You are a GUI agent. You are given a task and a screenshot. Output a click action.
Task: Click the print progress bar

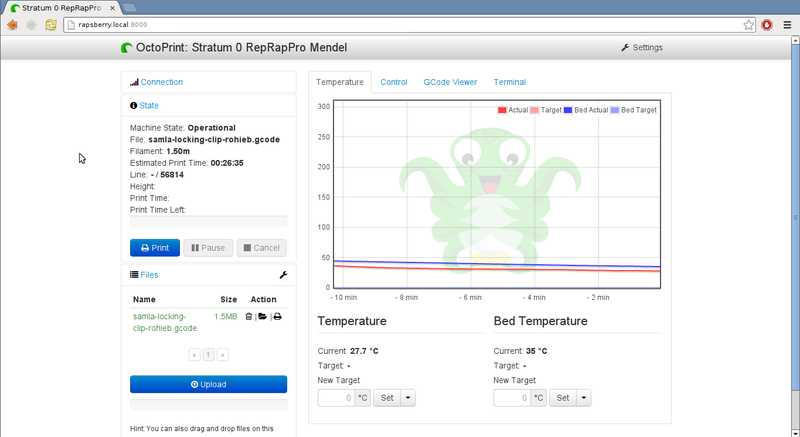[208, 222]
